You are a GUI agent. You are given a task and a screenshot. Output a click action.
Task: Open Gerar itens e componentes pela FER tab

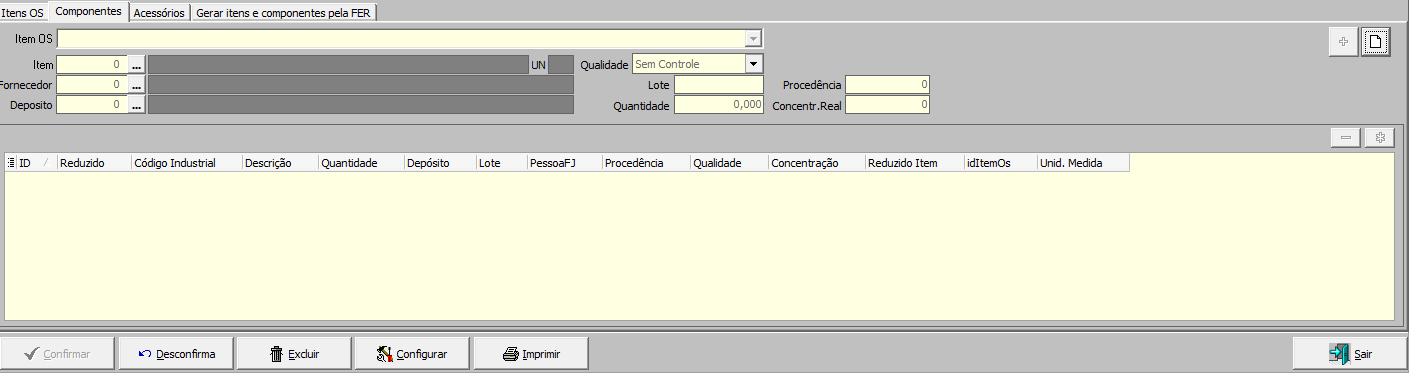283,13
